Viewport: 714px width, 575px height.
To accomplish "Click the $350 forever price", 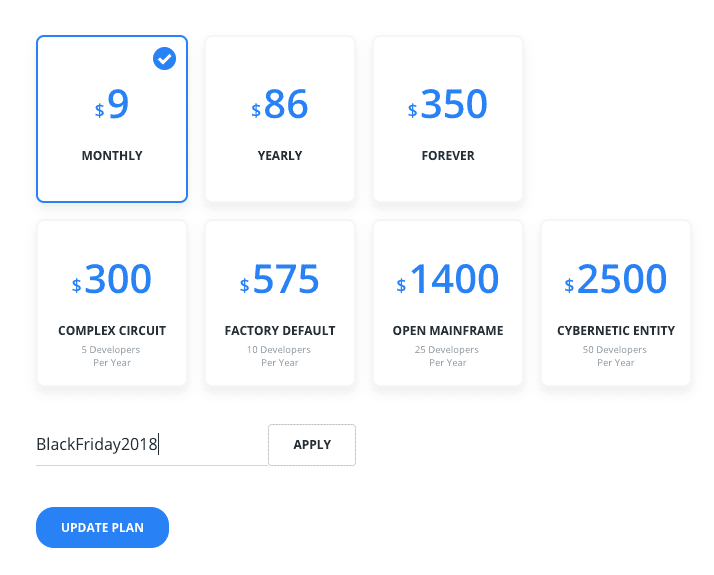I will pyautogui.click(x=449, y=105).
